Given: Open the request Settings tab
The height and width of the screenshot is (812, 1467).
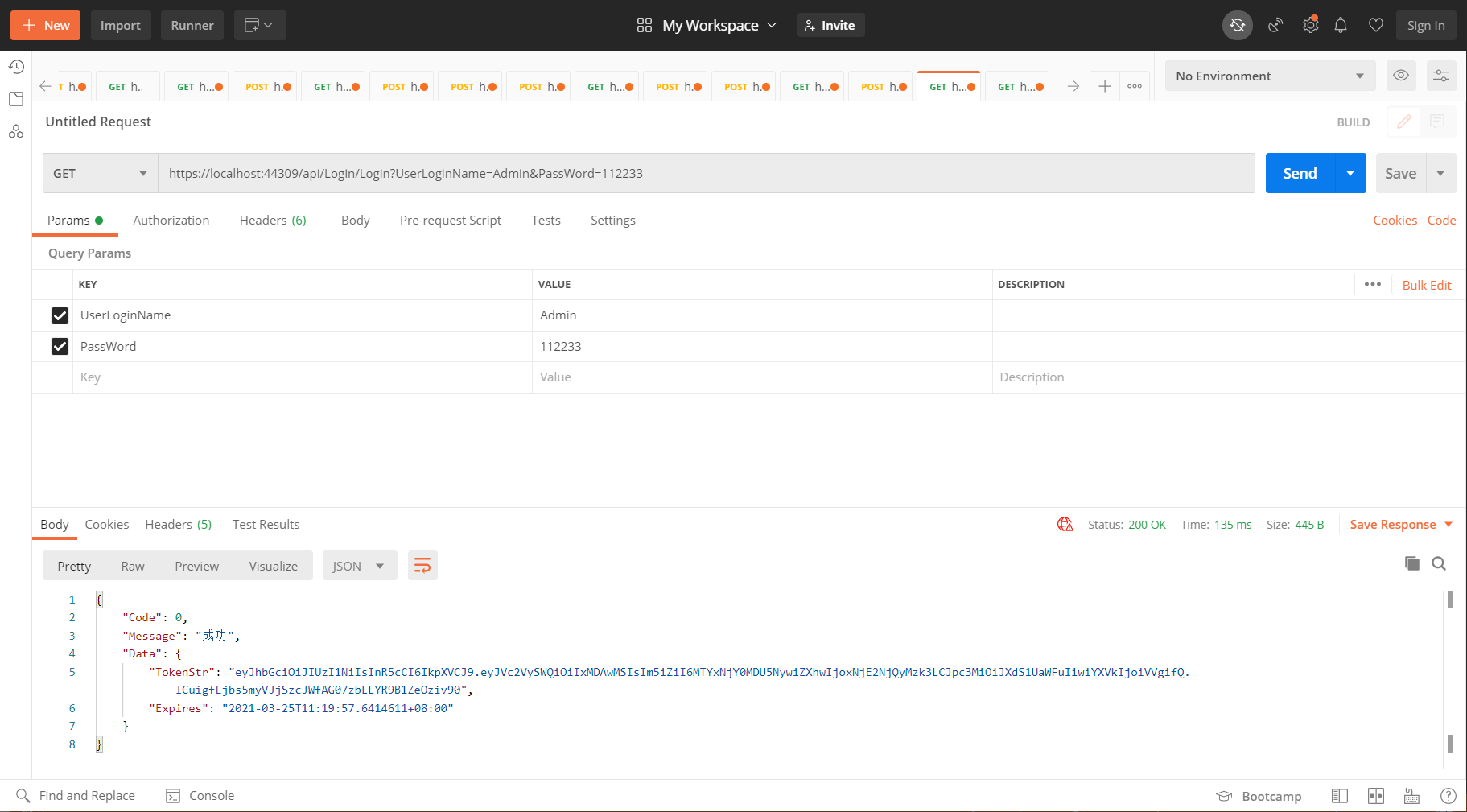Looking at the screenshot, I should (612, 220).
